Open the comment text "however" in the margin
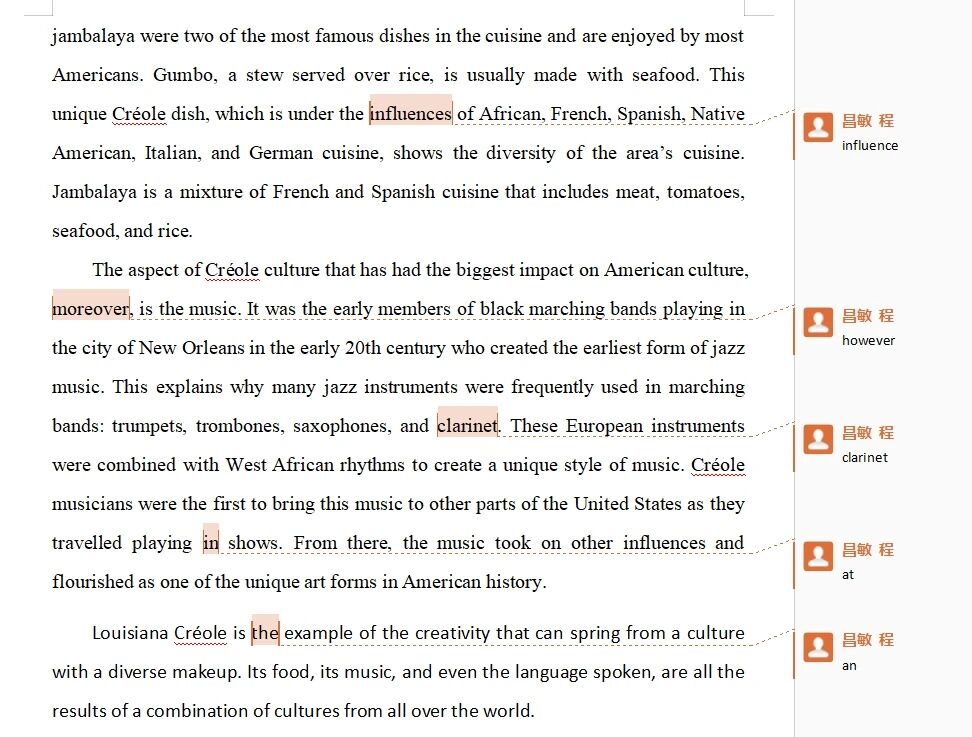Image resolution: width=972 pixels, height=737 pixels. coord(868,341)
